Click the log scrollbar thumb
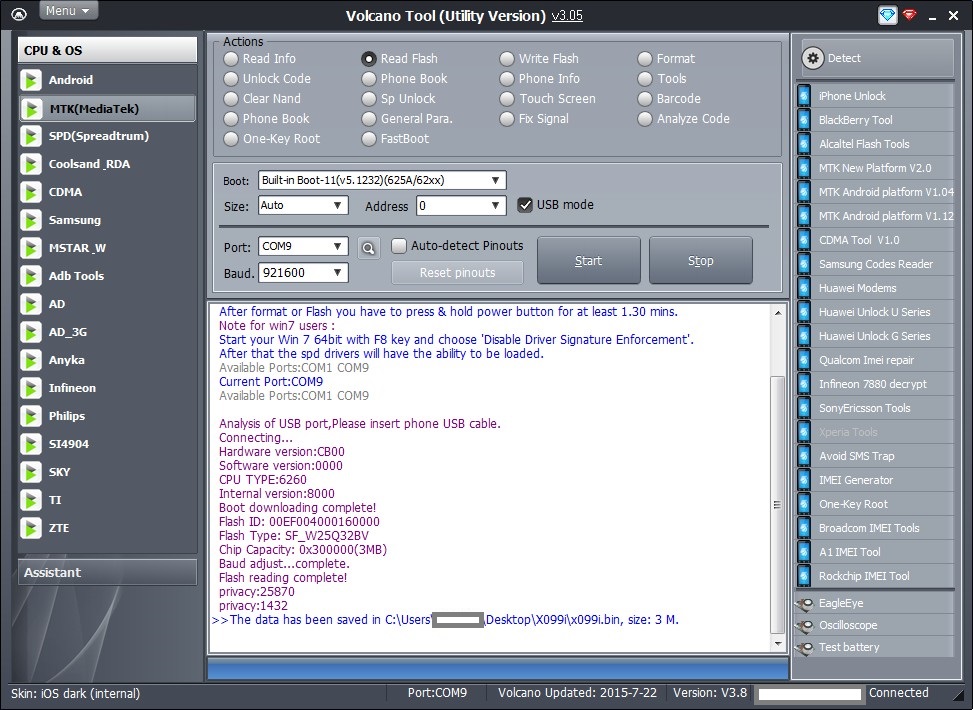Image resolution: width=973 pixels, height=710 pixels. coord(778,504)
